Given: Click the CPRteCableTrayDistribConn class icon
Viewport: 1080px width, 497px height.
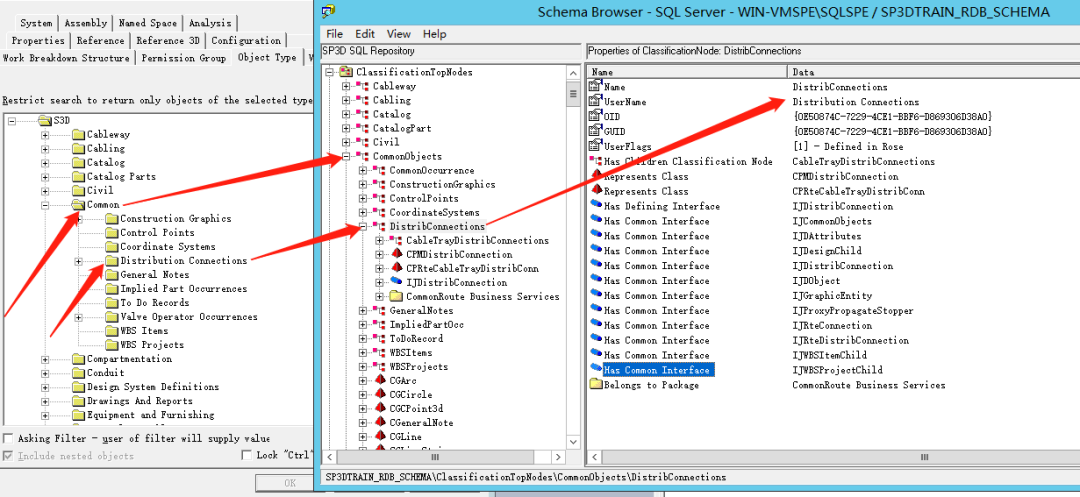Looking at the screenshot, I should [x=395, y=268].
